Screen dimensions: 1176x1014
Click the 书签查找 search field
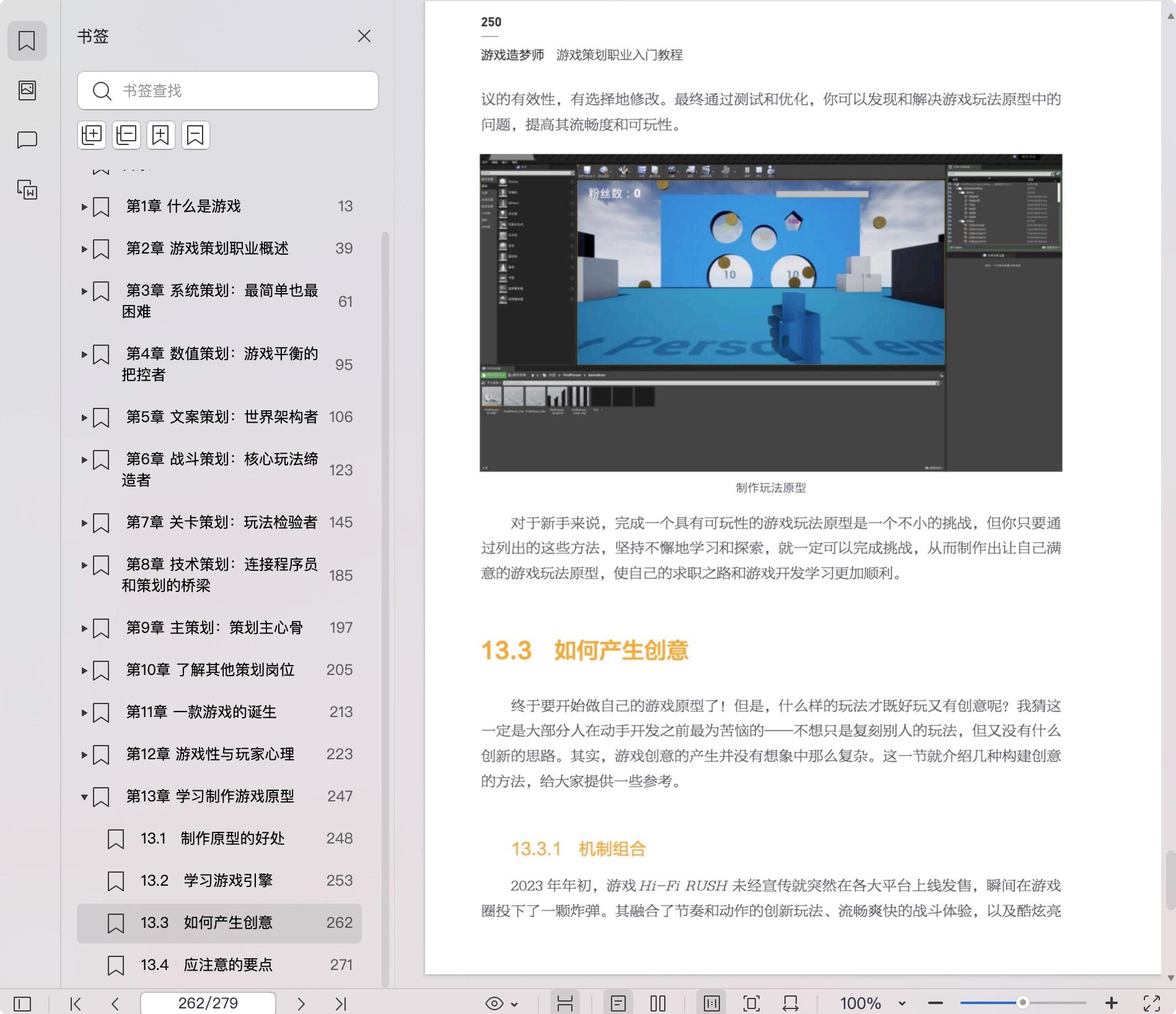point(228,90)
